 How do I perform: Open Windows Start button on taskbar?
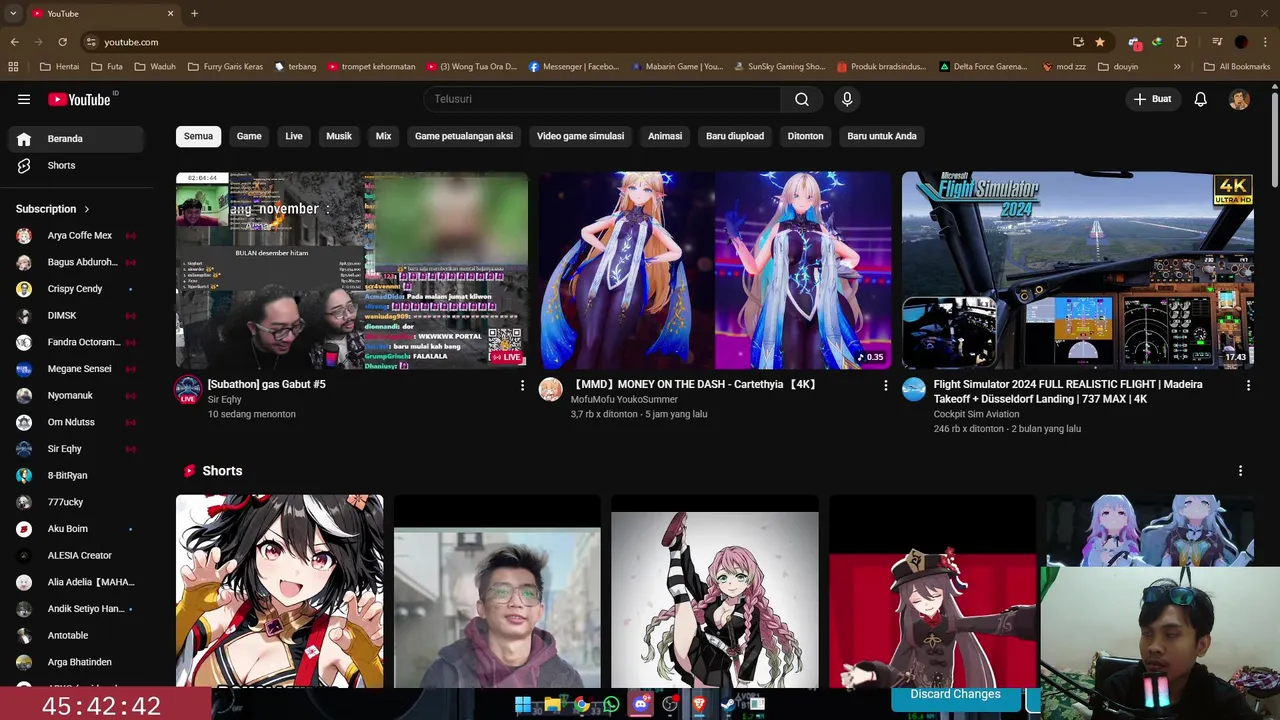tap(522, 705)
